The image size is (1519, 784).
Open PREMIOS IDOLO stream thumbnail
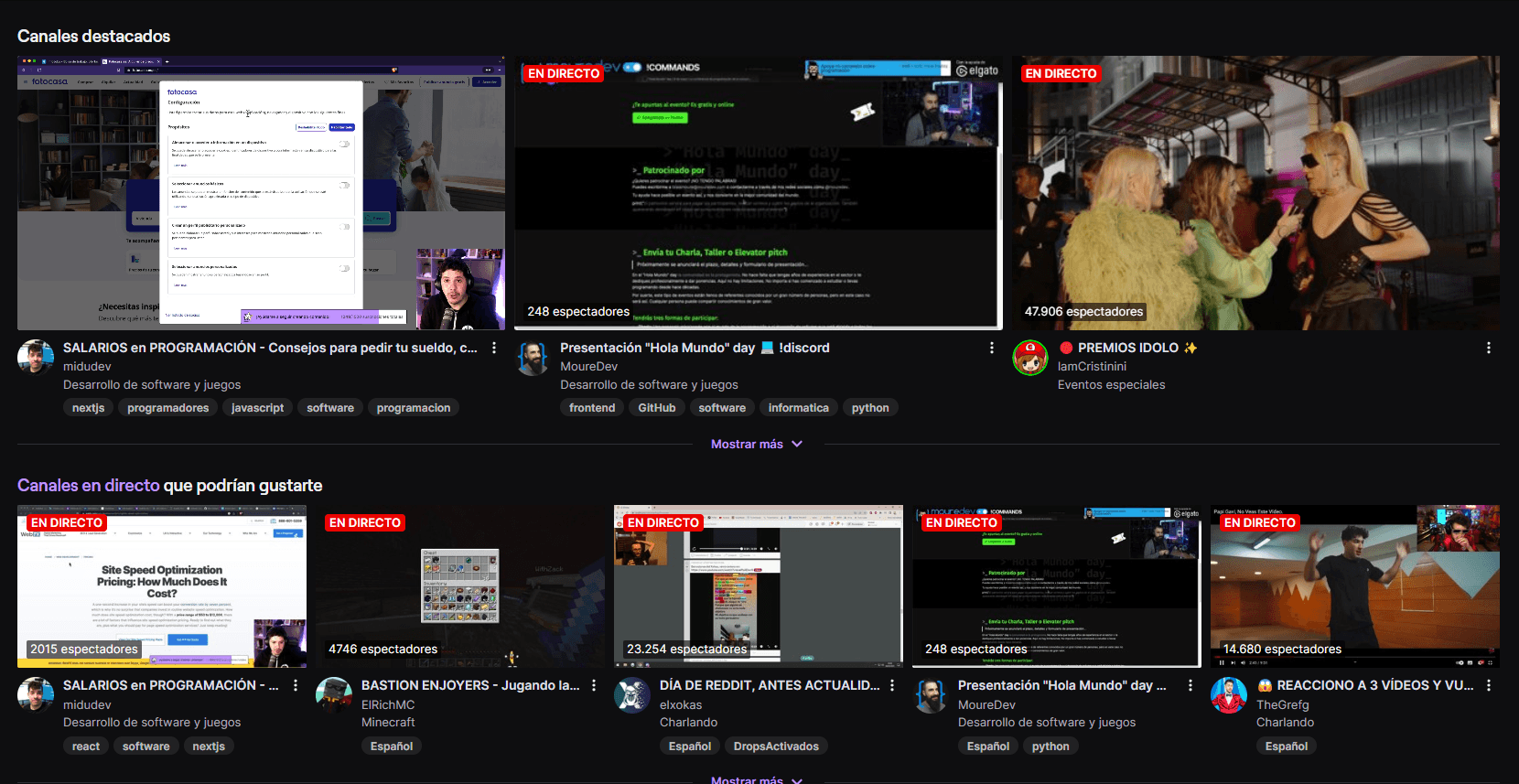click(x=1255, y=193)
